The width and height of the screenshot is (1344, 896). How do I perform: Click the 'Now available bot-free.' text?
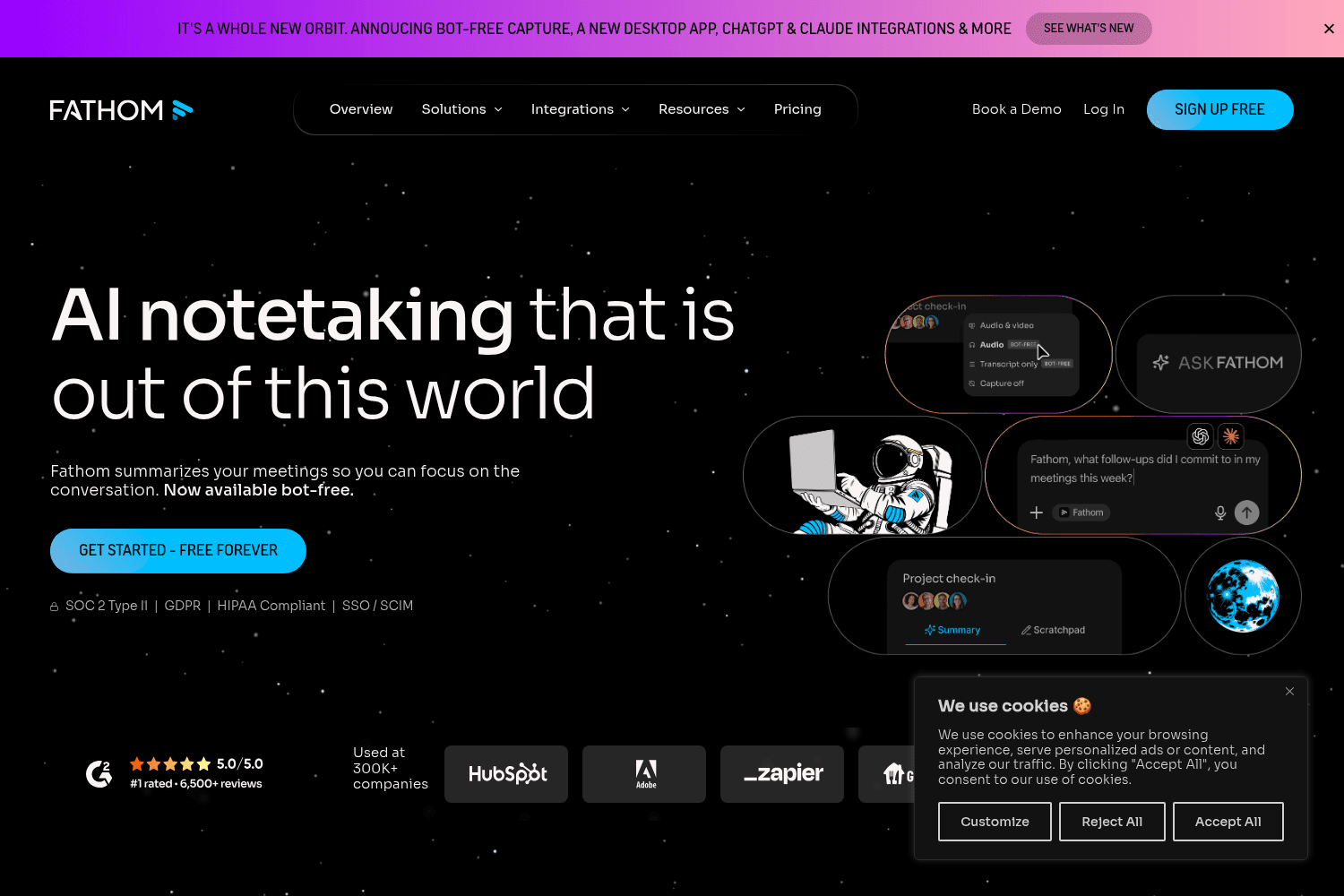259,490
